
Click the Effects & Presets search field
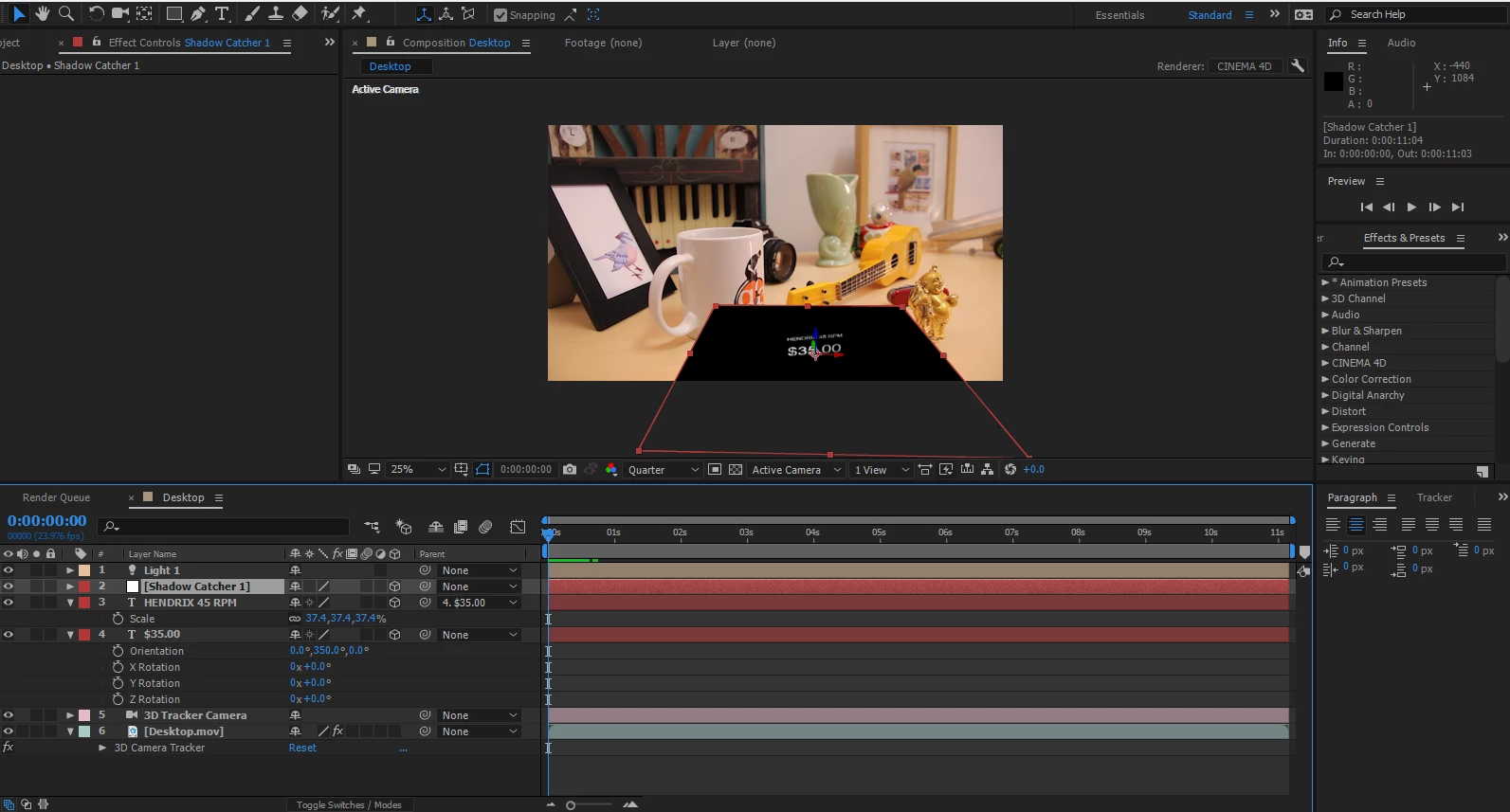(x=1412, y=262)
